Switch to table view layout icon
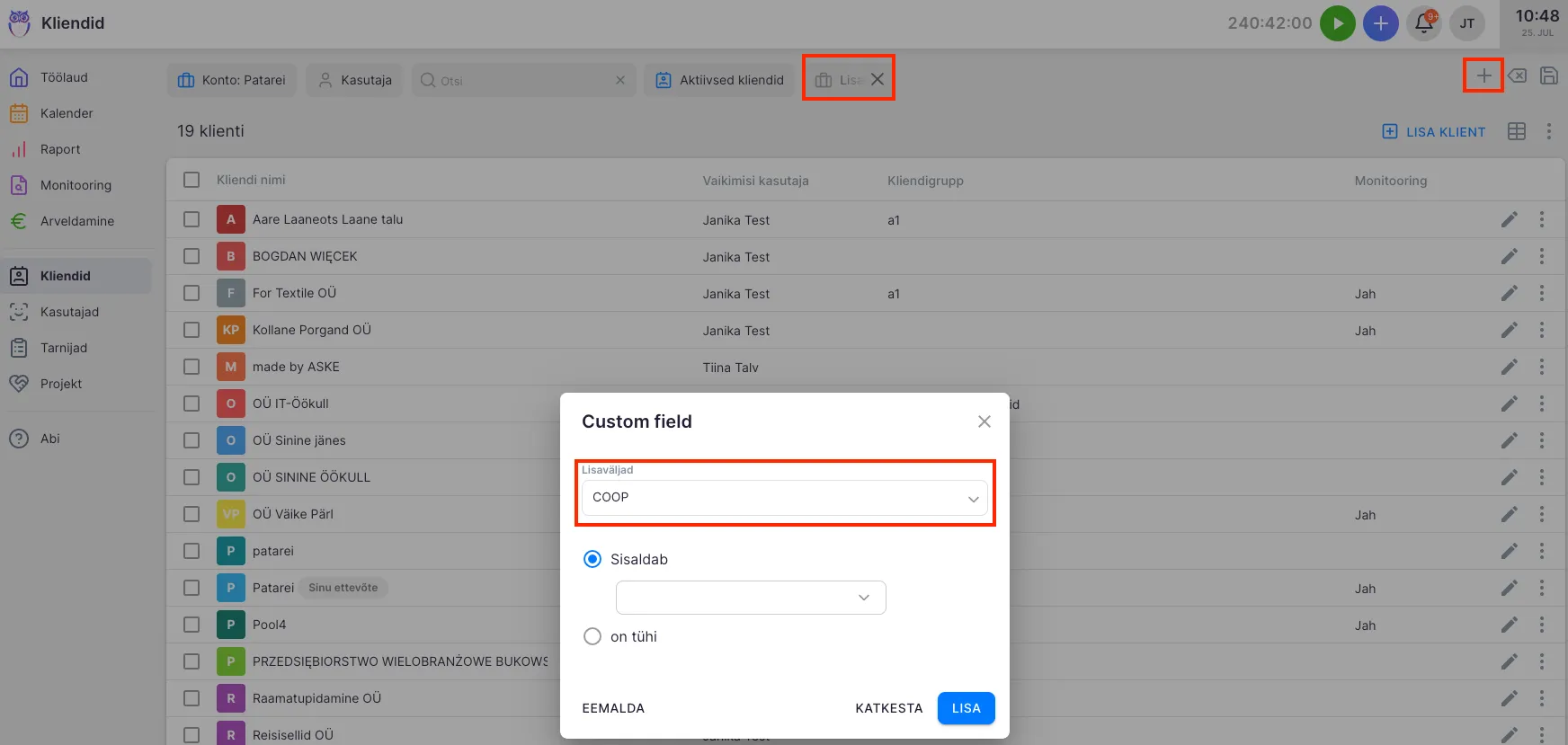The image size is (1568, 745). click(1516, 131)
